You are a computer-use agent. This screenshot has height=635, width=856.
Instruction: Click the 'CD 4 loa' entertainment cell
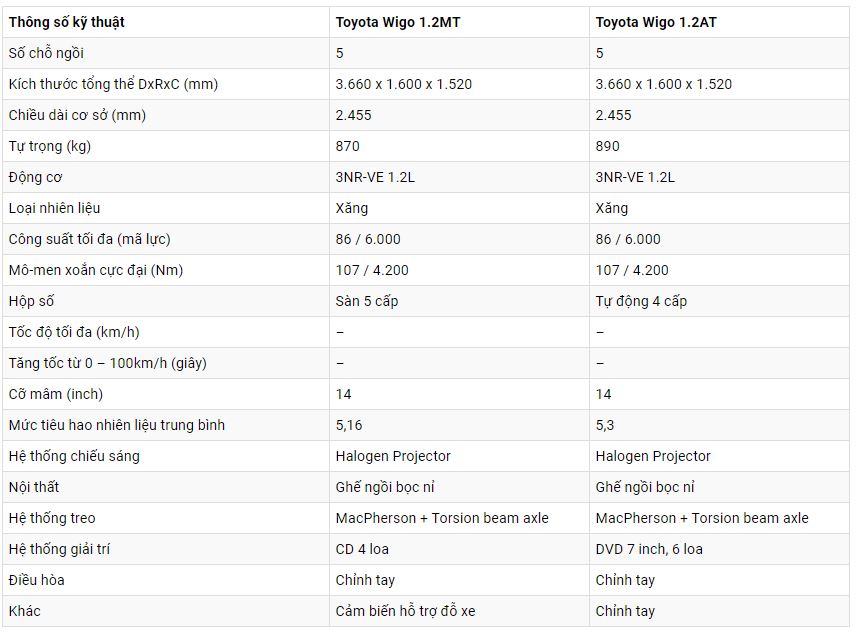coord(459,549)
